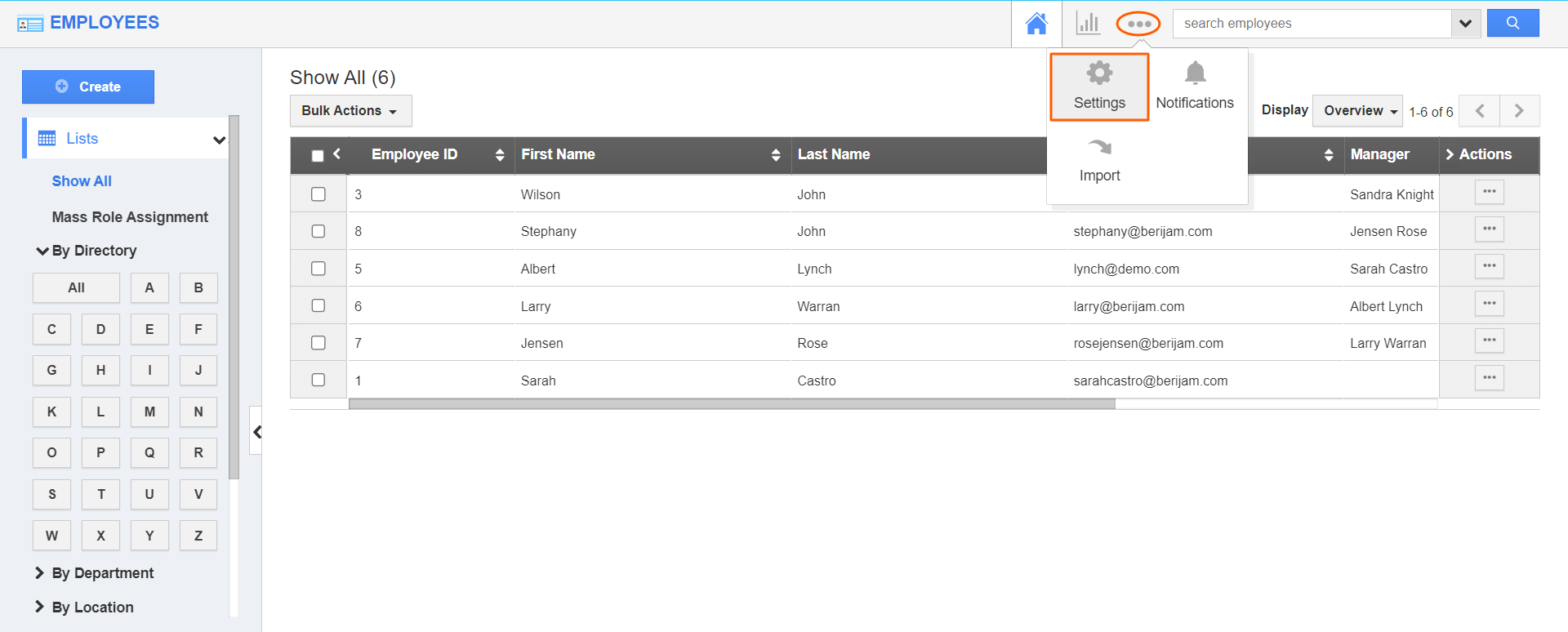Open the Bulk Actions dropdown
The width and height of the screenshot is (1568, 632).
350,111
